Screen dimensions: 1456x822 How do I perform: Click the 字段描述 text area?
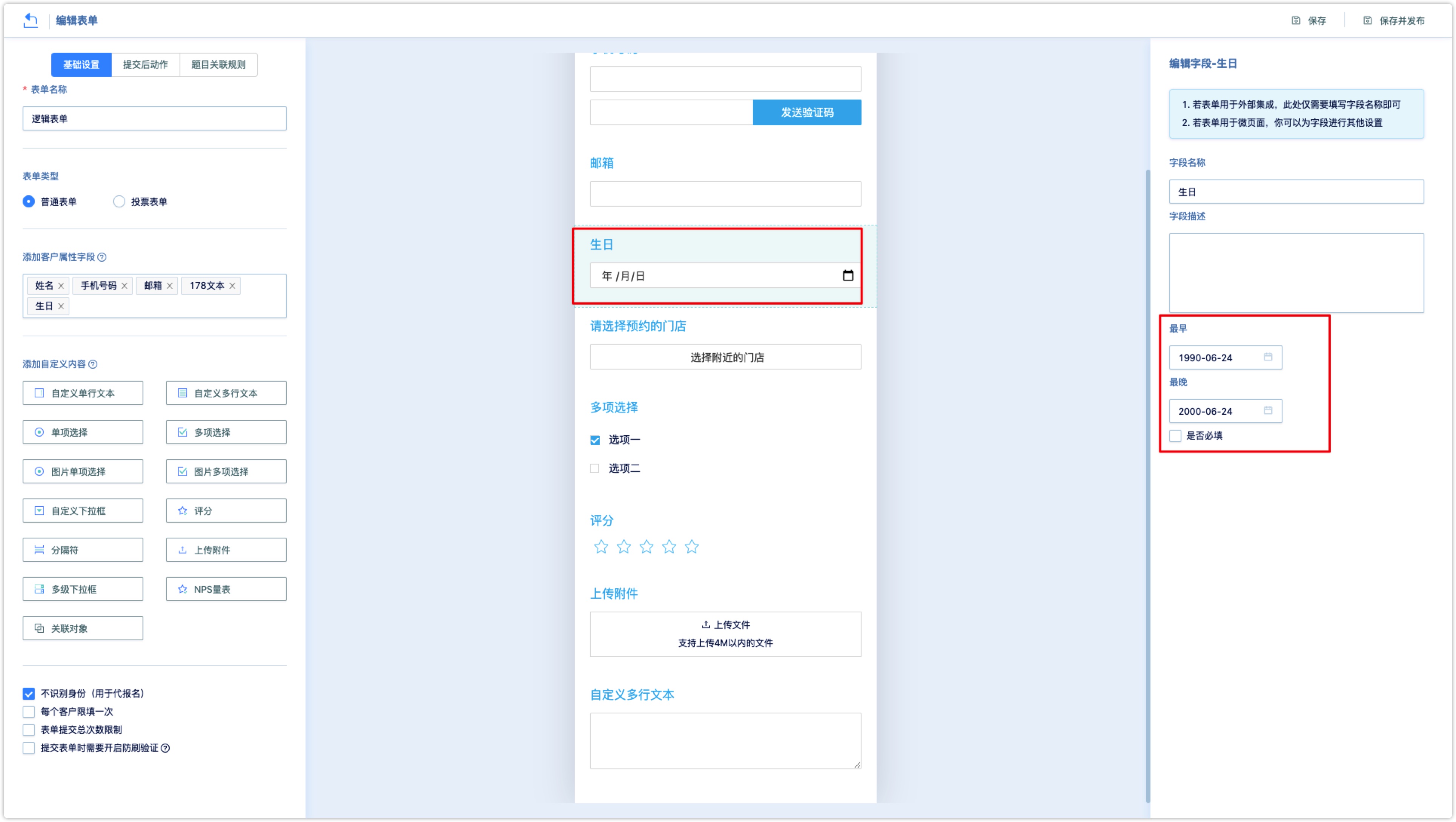[x=1296, y=273]
